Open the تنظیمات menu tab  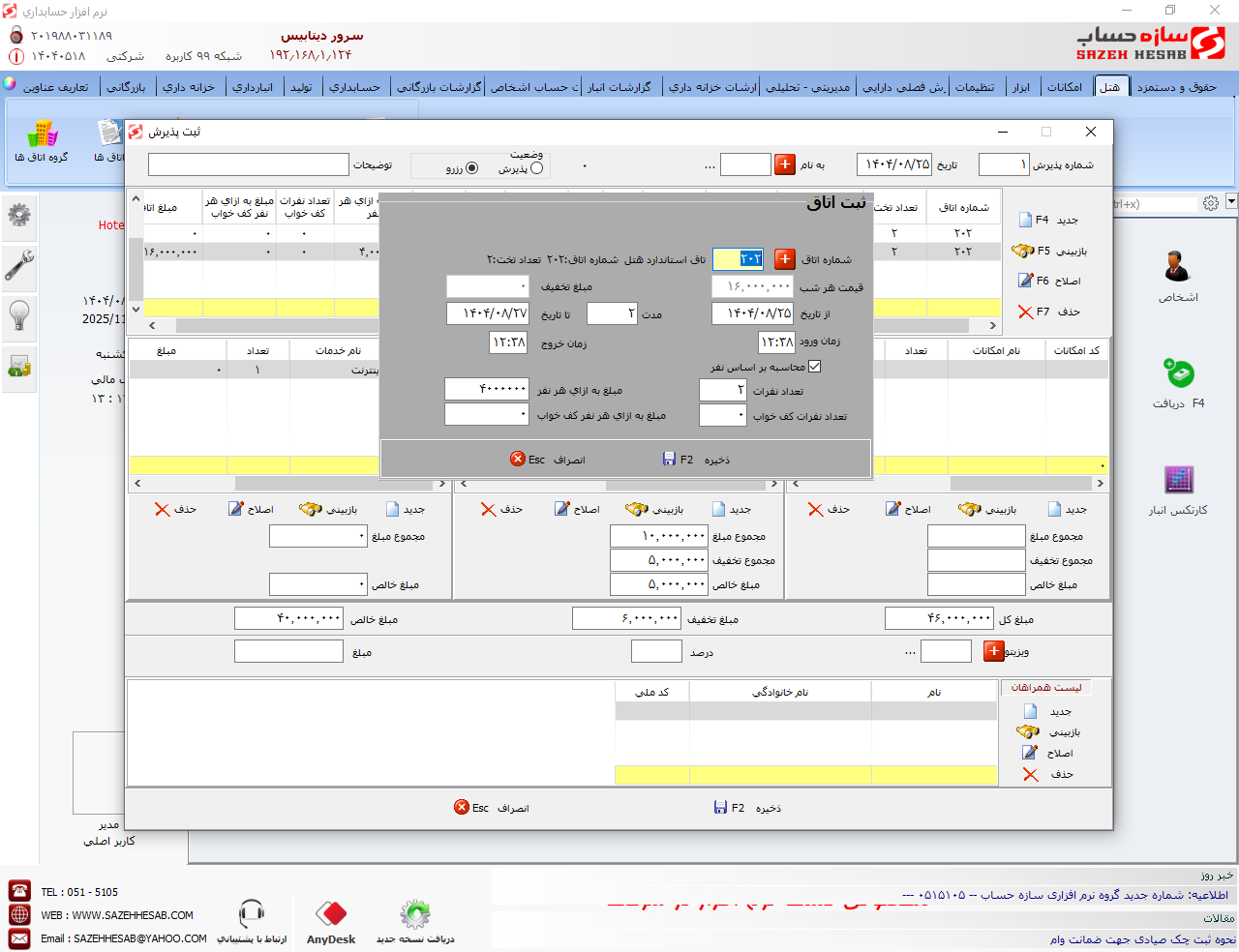975,87
